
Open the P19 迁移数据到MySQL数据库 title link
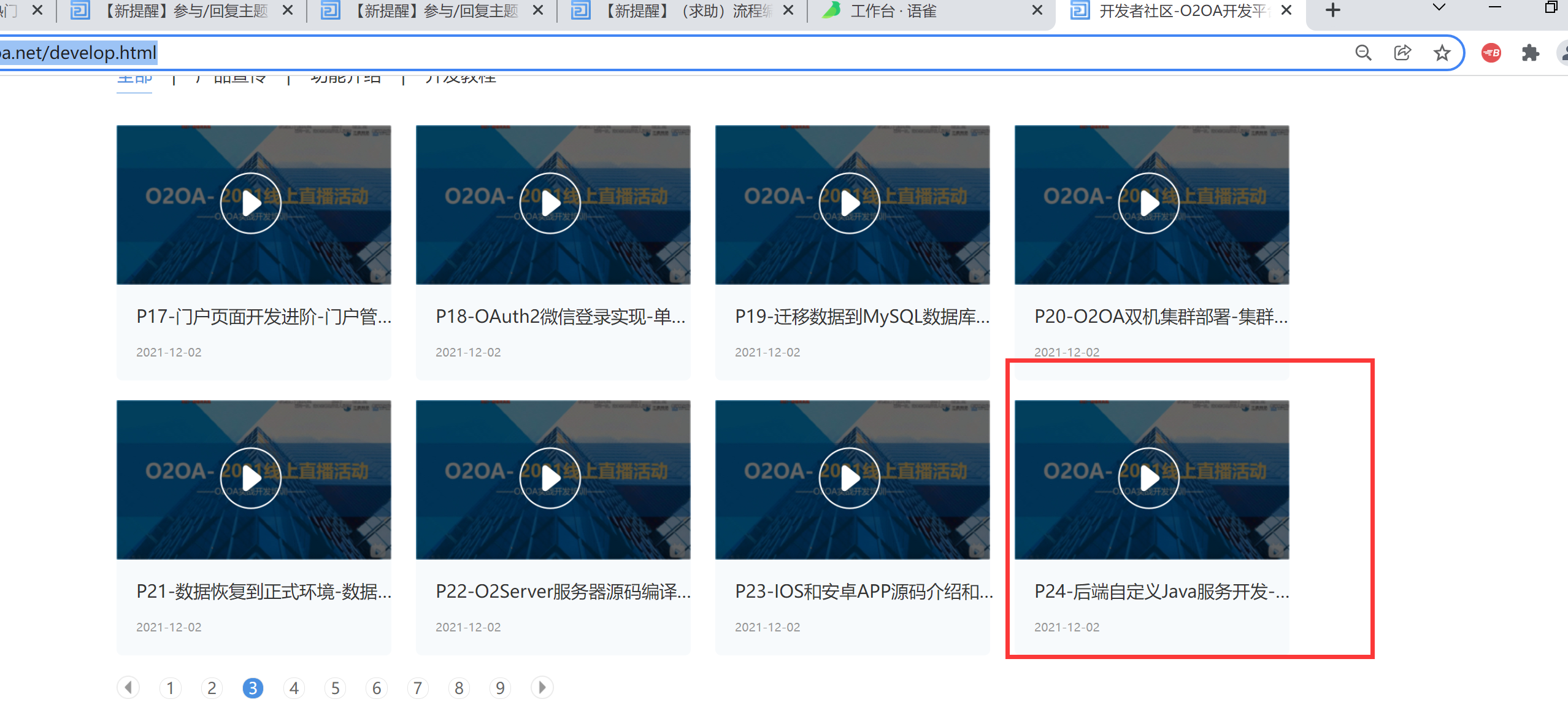pos(862,317)
